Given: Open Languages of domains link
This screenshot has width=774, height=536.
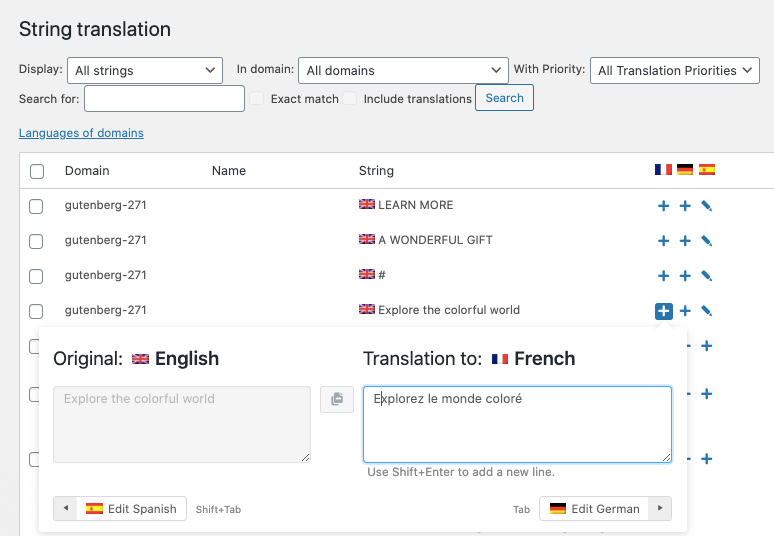Looking at the screenshot, I should pos(81,133).
